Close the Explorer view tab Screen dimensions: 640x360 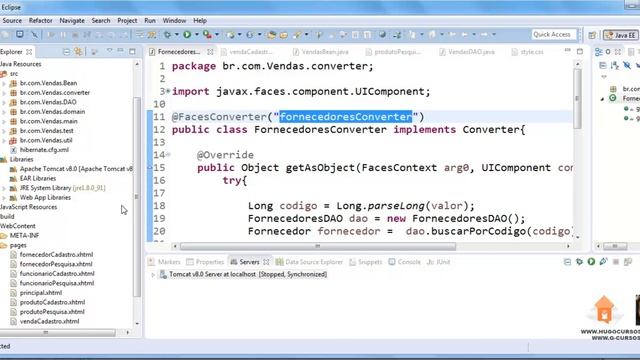(x=29, y=52)
